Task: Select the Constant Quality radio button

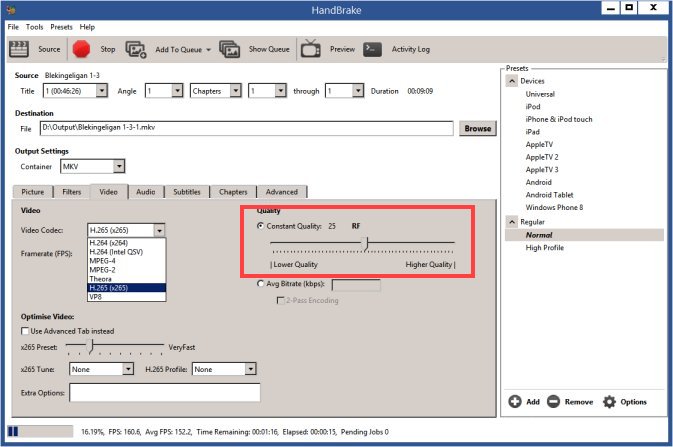Action: point(260,226)
